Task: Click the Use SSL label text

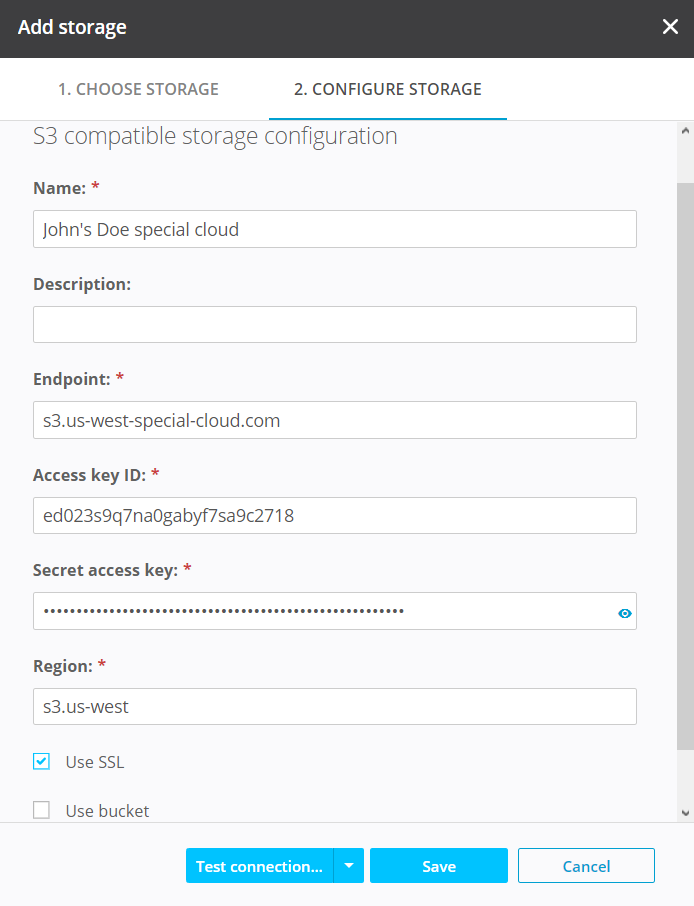Action: pyautogui.click(x=95, y=762)
